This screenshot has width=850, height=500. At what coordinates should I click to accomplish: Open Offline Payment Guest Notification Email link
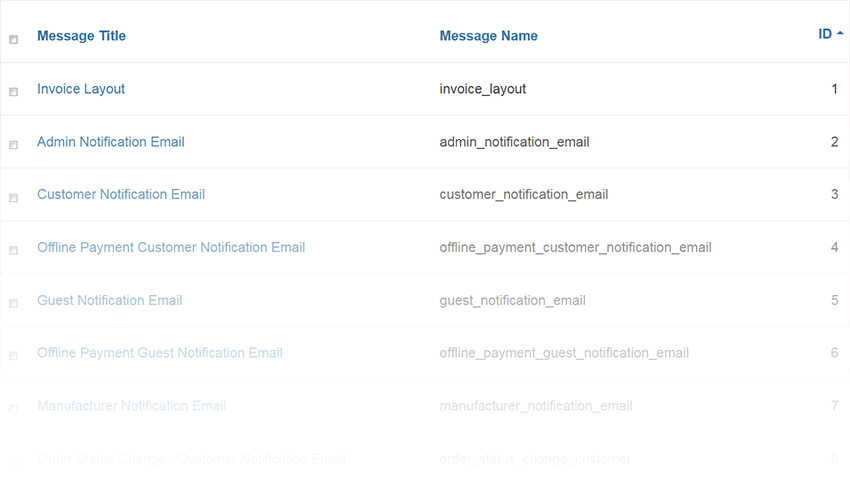point(160,353)
